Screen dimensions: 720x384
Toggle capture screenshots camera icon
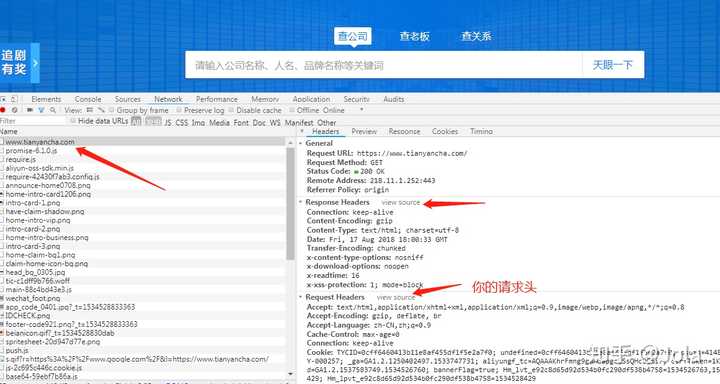(30, 110)
